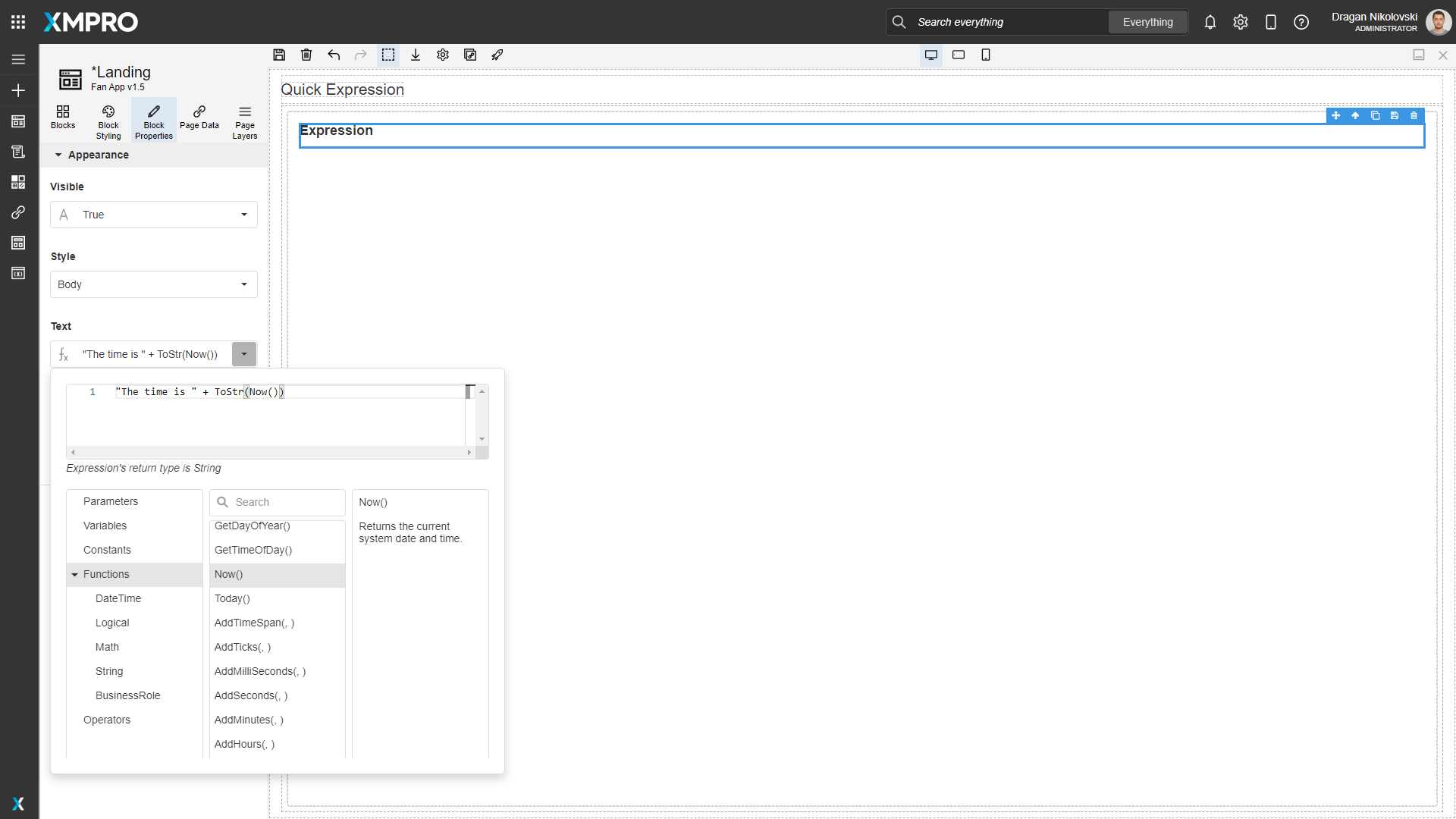Select the Today() function

(x=232, y=598)
